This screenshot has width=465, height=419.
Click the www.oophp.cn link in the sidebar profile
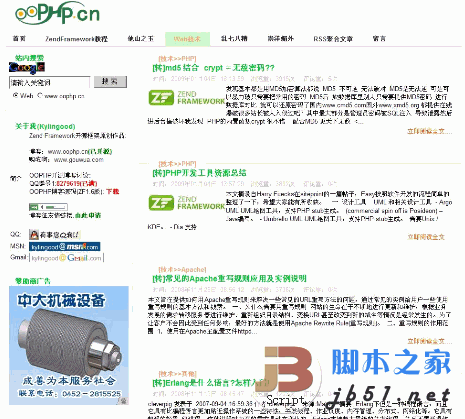68,152
